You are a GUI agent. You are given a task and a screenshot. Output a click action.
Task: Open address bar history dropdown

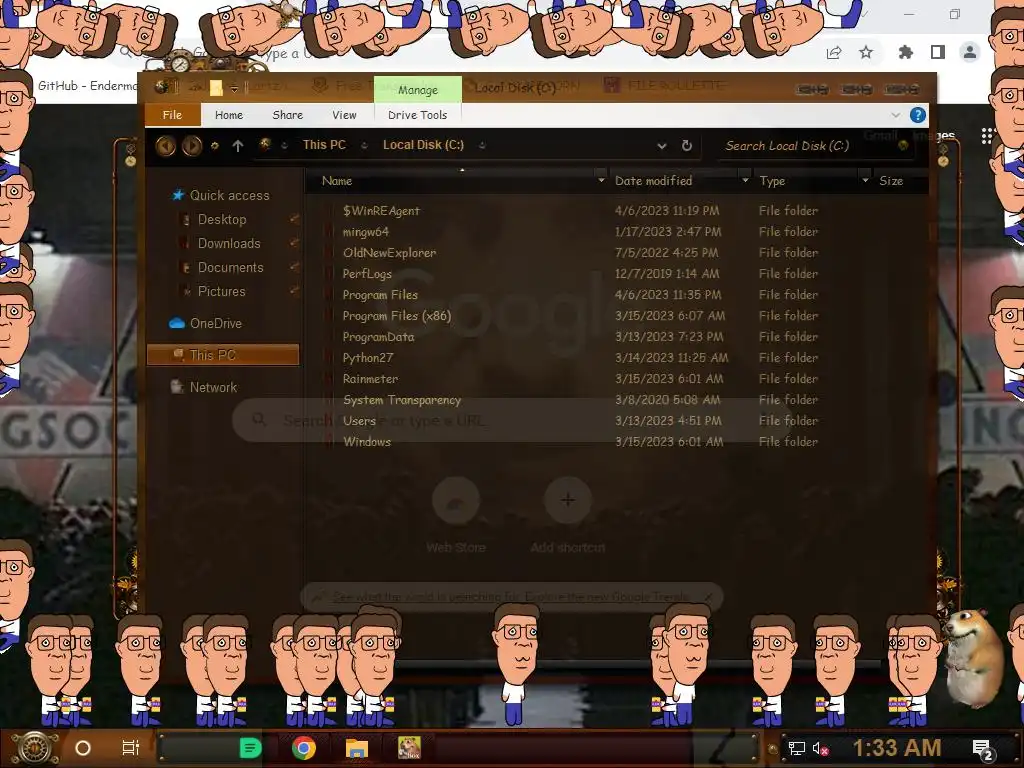pyautogui.click(x=662, y=146)
